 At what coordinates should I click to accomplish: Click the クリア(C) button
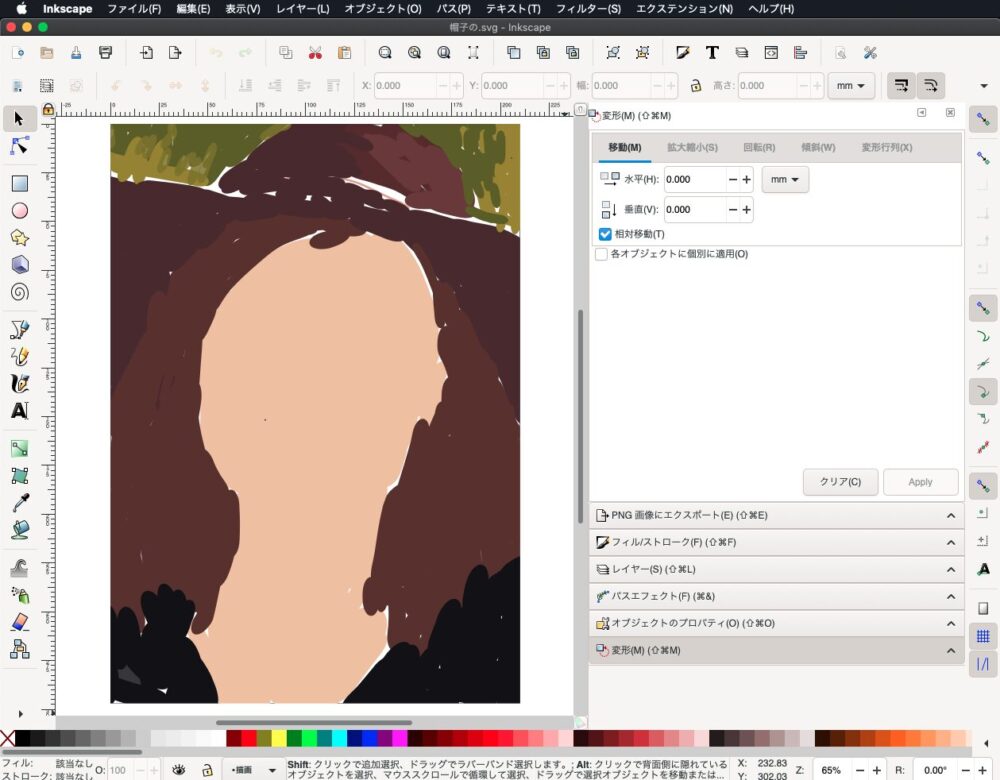pyautogui.click(x=840, y=482)
